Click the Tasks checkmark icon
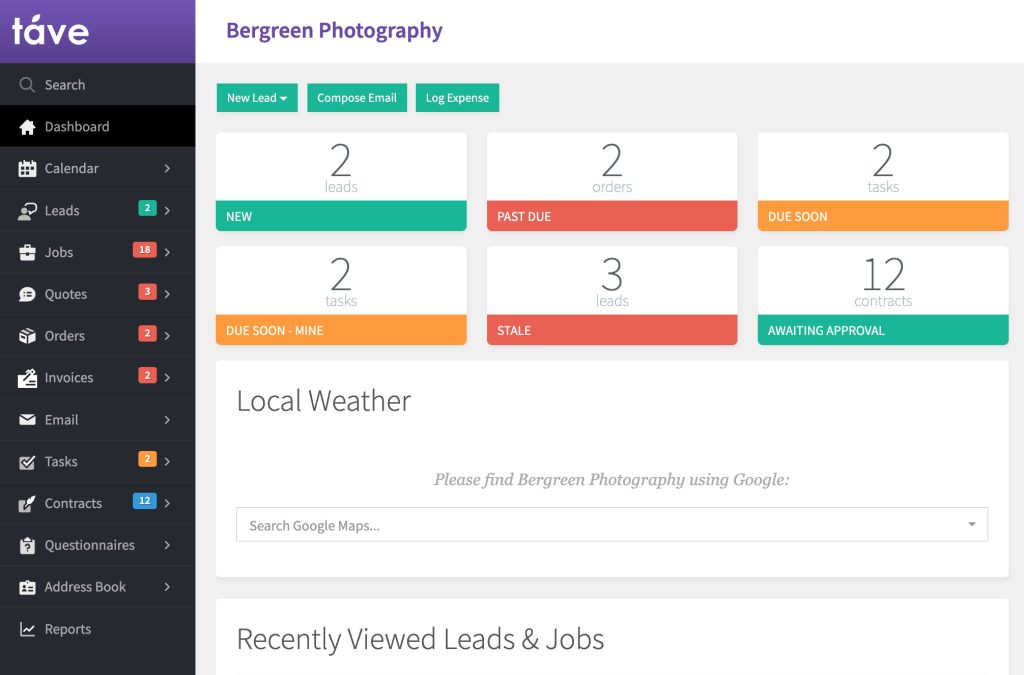1024x675 pixels. (27, 462)
